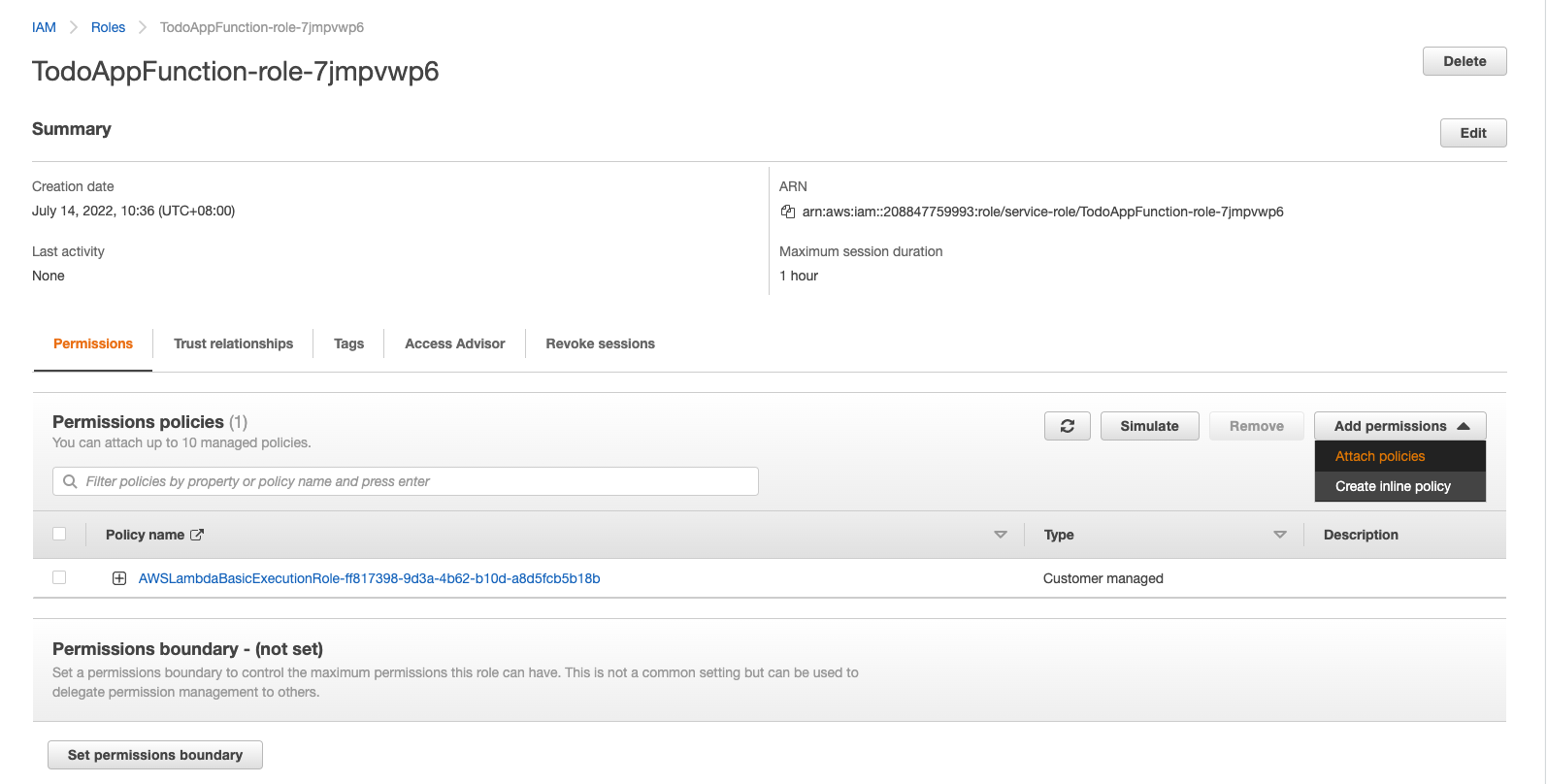Collapse the Add permissions dropdown
The image size is (1547, 784).
click(x=1400, y=426)
